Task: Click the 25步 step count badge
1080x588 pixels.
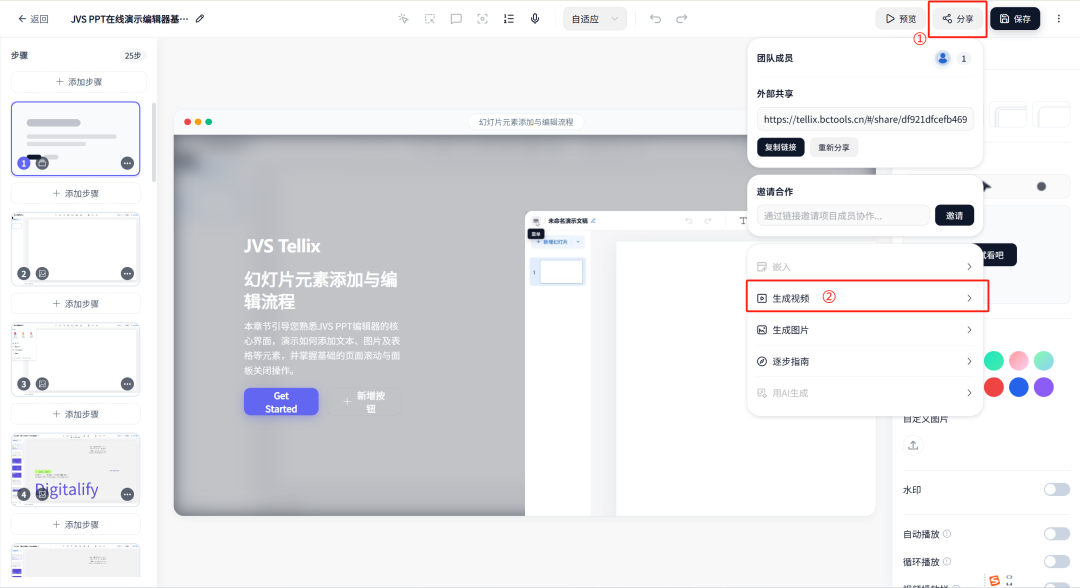Action: click(x=133, y=56)
